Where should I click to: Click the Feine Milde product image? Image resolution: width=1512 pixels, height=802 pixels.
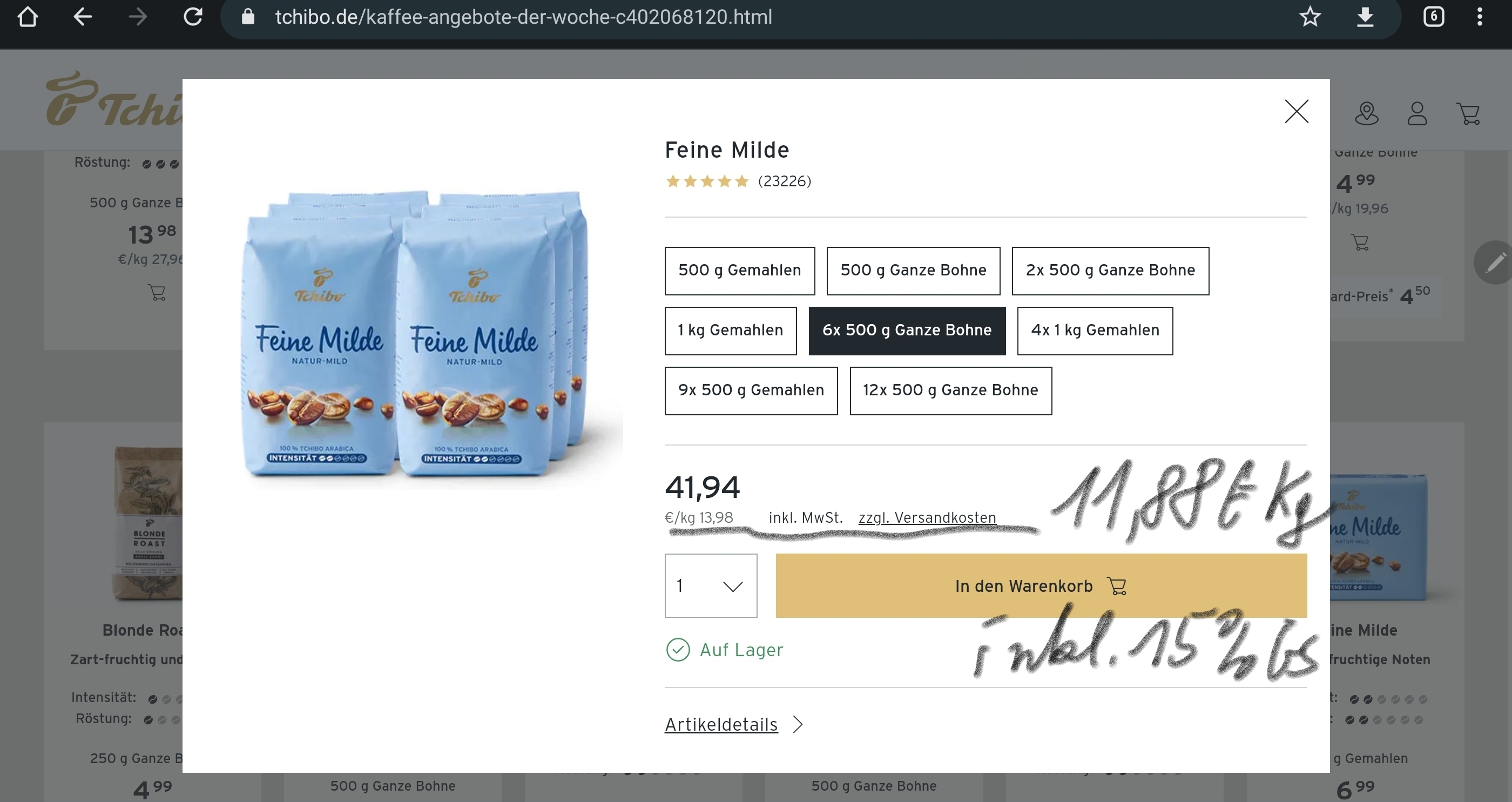point(415,333)
